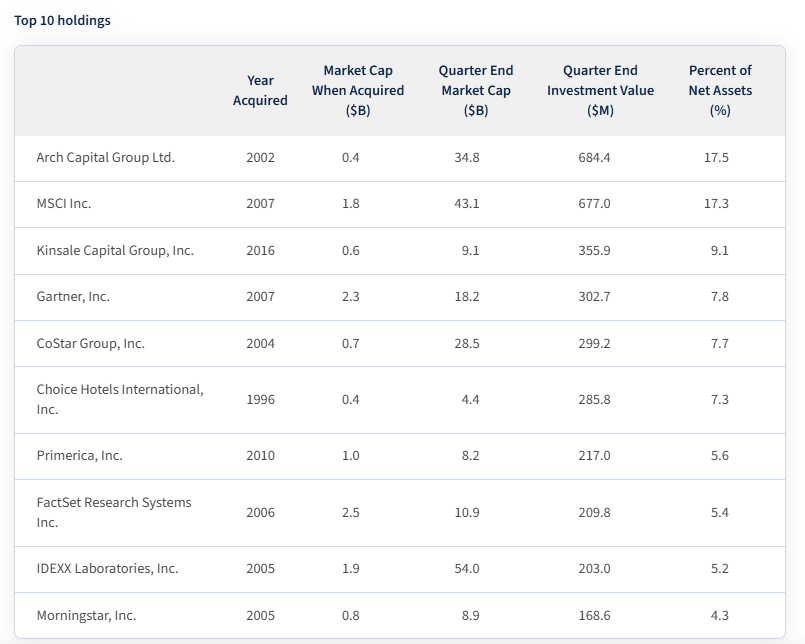Select the 'Percent of Net Assets (%)' header
This screenshot has width=805, height=644.
point(720,90)
